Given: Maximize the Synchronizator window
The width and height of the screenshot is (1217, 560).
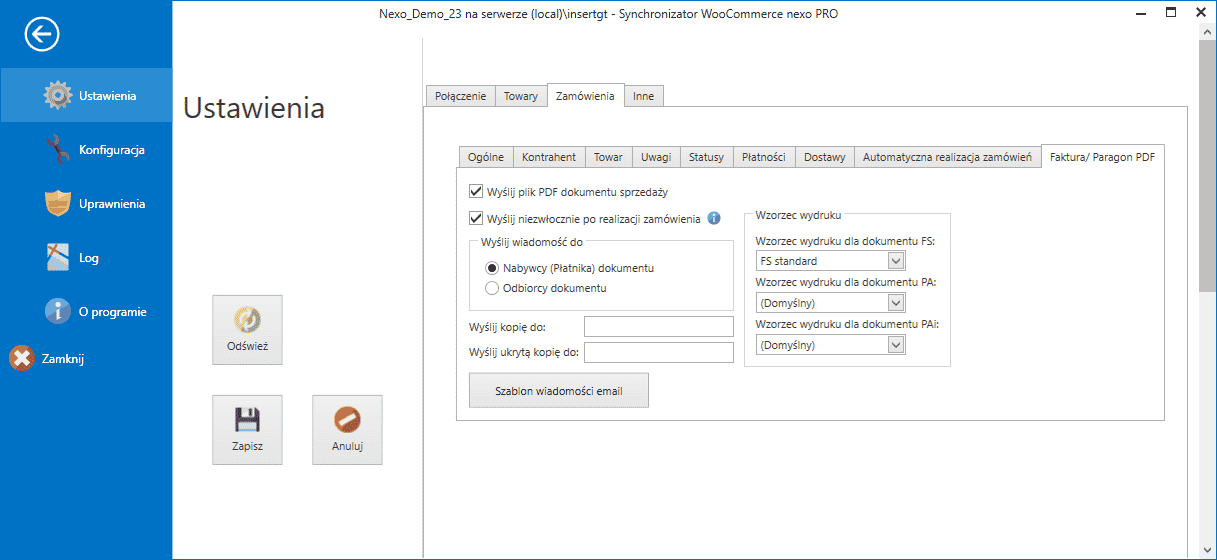Looking at the screenshot, I should [1171, 14].
